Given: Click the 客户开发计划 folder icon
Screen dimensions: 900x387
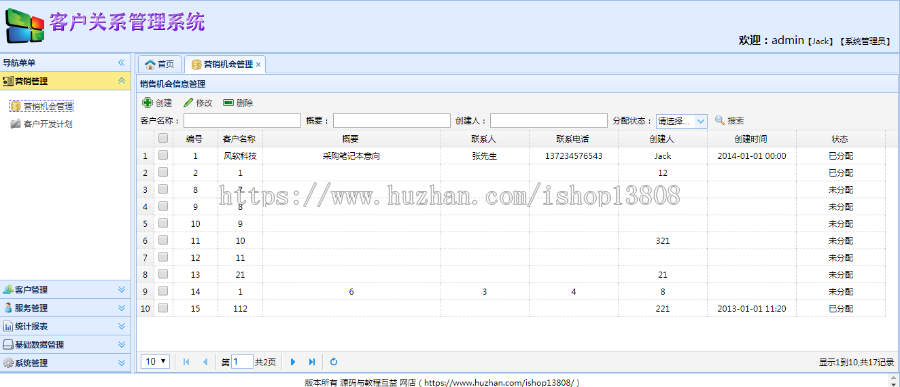Looking at the screenshot, I should pos(16,123).
